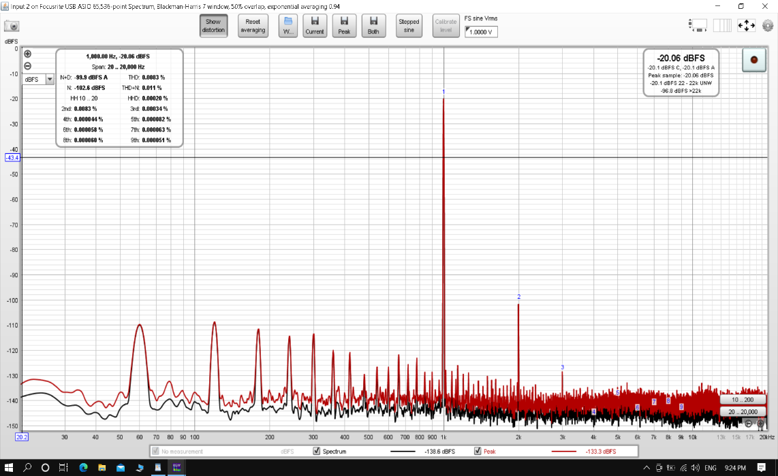The image size is (778, 476).
Task: Toggle the Peak trace checkbox
Action: 477,451
